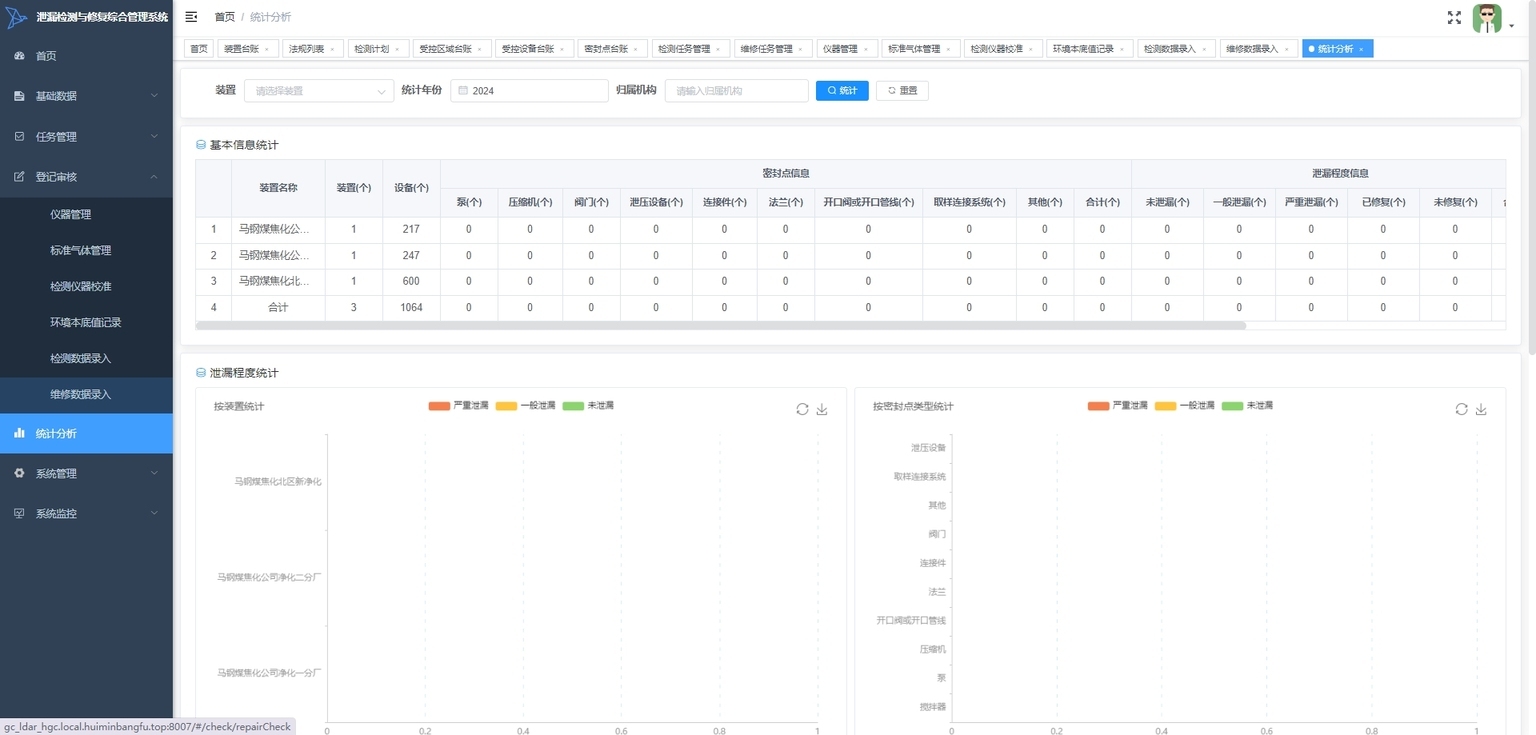Expand the 基础数据 sidebar menu
1536x735 pixels.
point(86,96)
